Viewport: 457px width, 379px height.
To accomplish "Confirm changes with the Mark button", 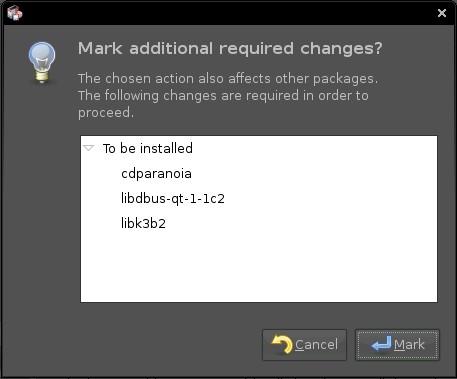I will click(x=397, y=345).
